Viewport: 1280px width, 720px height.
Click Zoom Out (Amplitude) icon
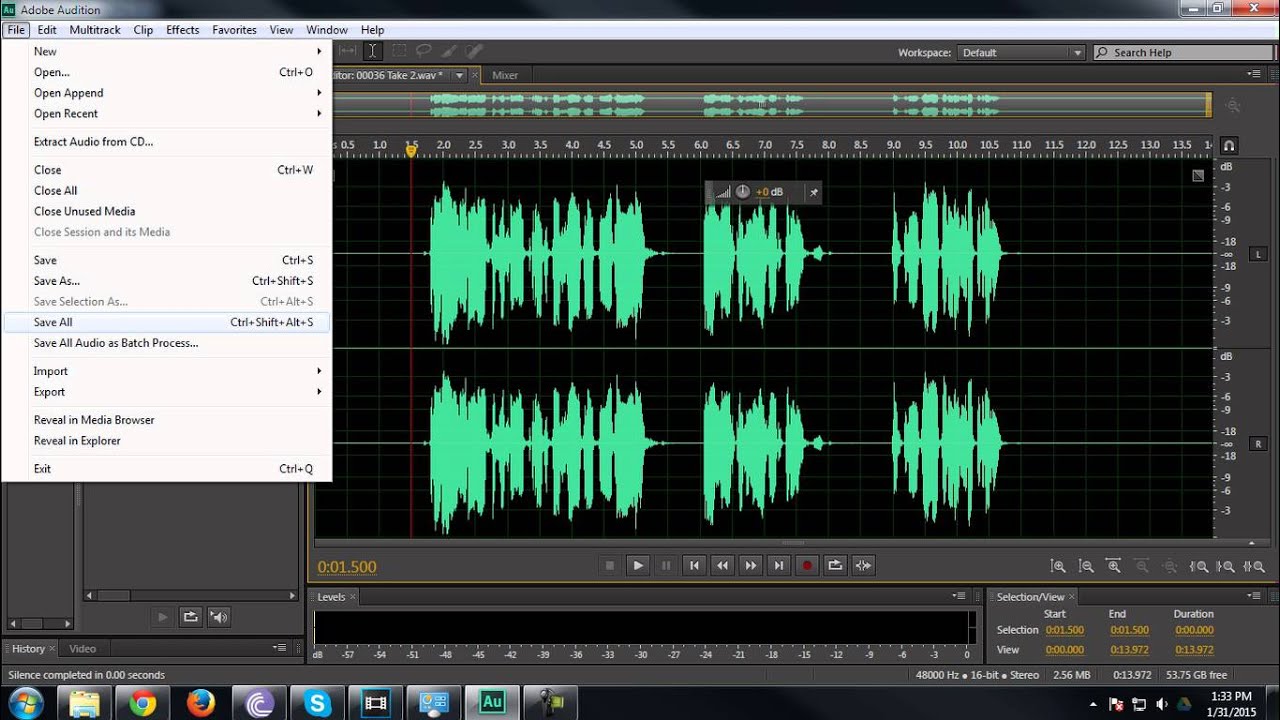(x=1086, y=566)
